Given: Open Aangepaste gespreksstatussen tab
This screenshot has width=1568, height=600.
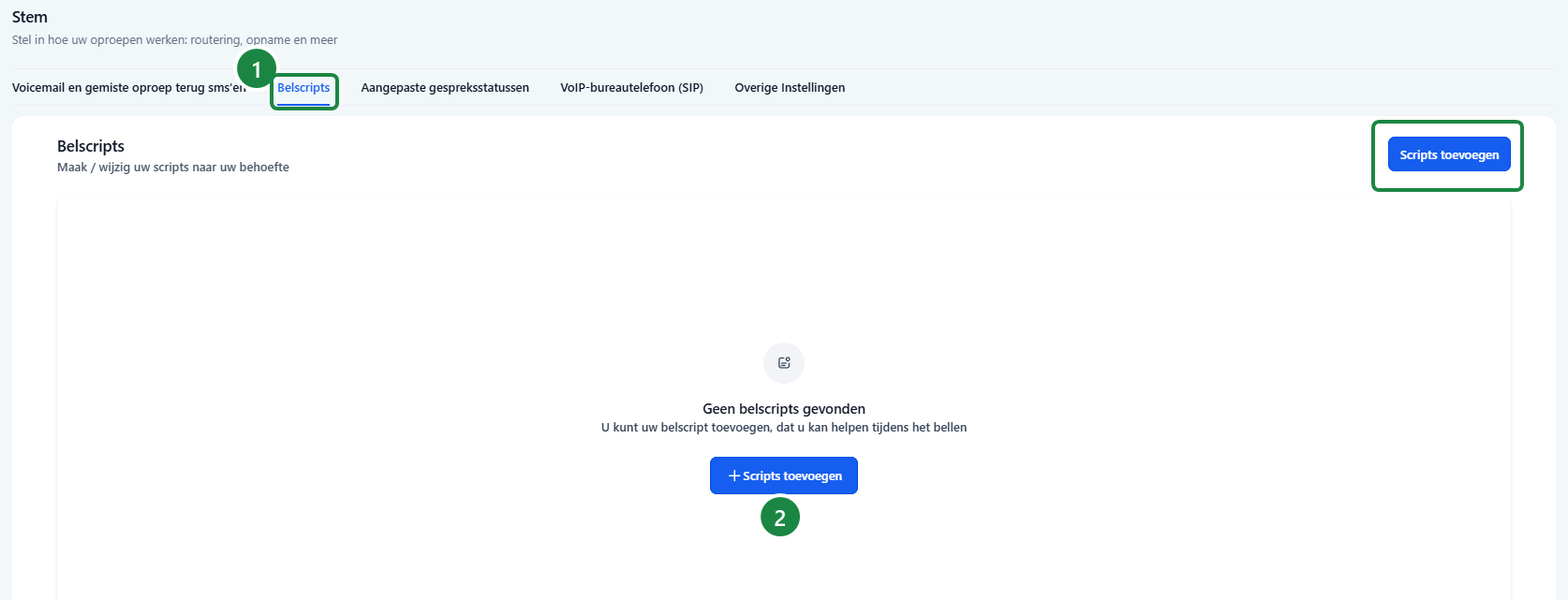Looking at the screenshot, I should tap(445, 88).
